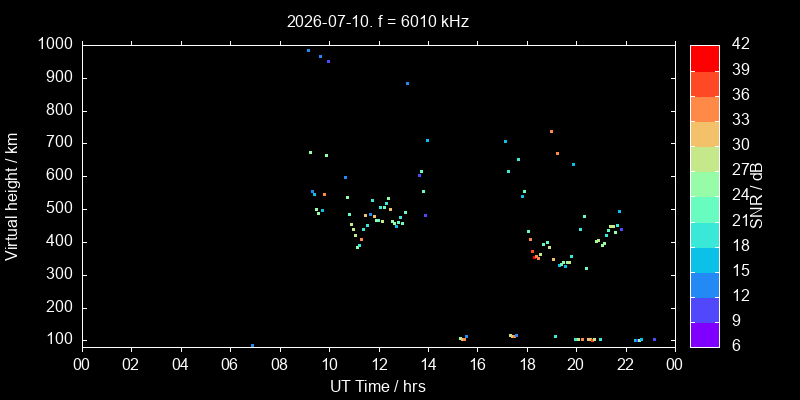Image resolution: width=800 pixels, height=400 pixels.
Task: Pick the violet 6–9 dB colorbar segment
Action: click(705, 335)
